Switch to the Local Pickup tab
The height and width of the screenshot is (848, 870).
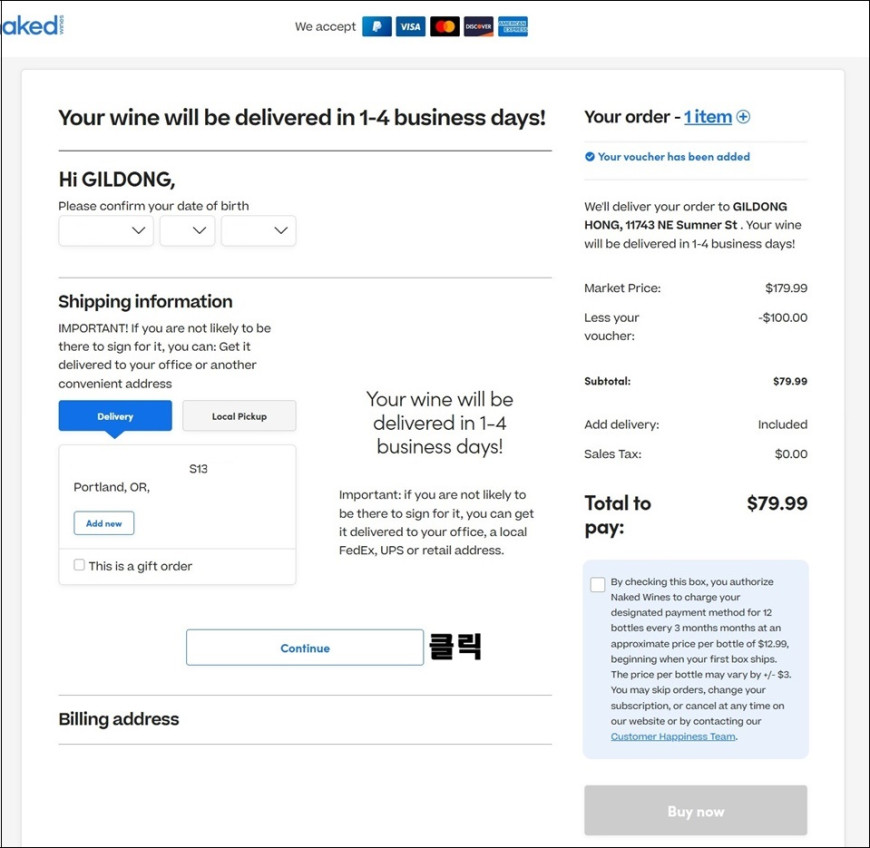point(239,416)
